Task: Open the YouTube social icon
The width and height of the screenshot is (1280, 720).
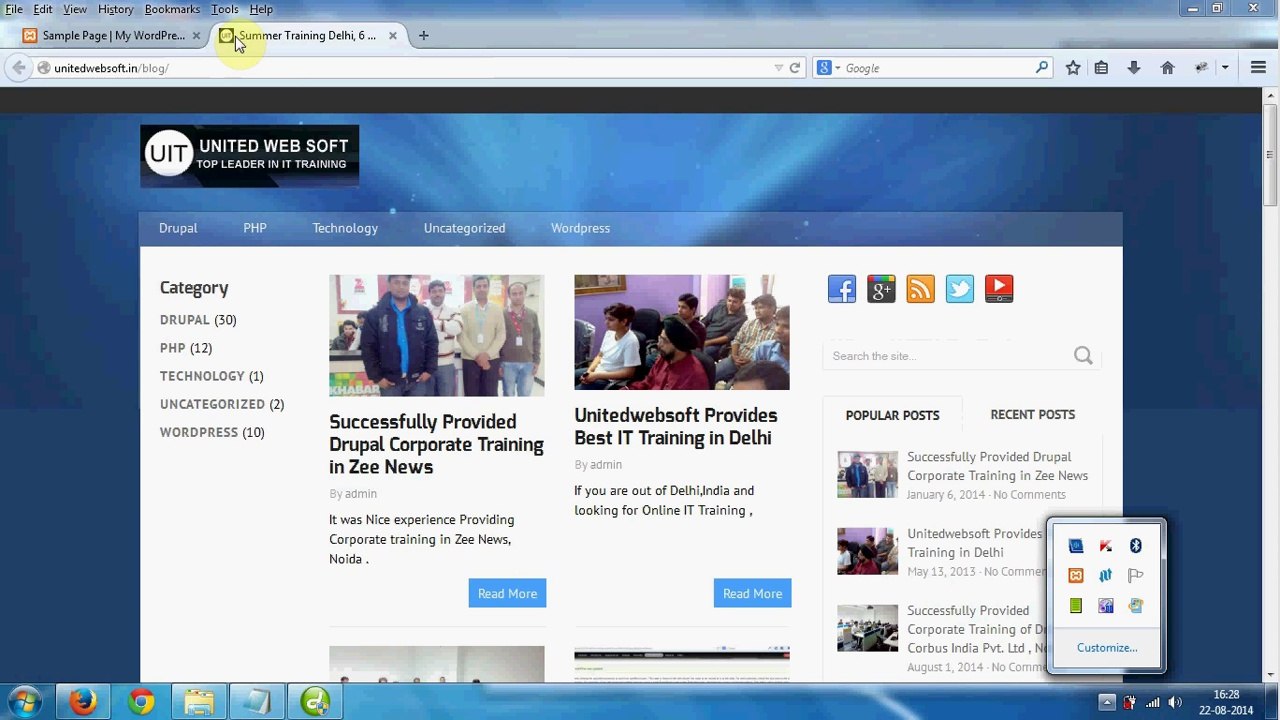Action: 999,289
